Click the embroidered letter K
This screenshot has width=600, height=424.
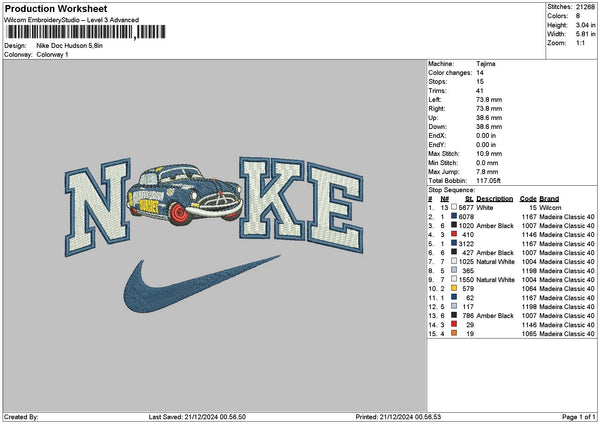point(272,198)
